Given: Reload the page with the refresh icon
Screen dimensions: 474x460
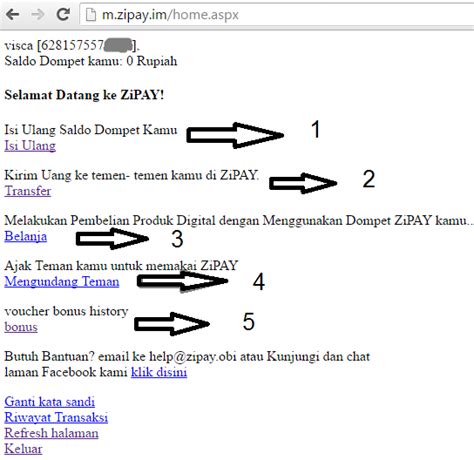Looking at the screenshot, I should 63,14.
